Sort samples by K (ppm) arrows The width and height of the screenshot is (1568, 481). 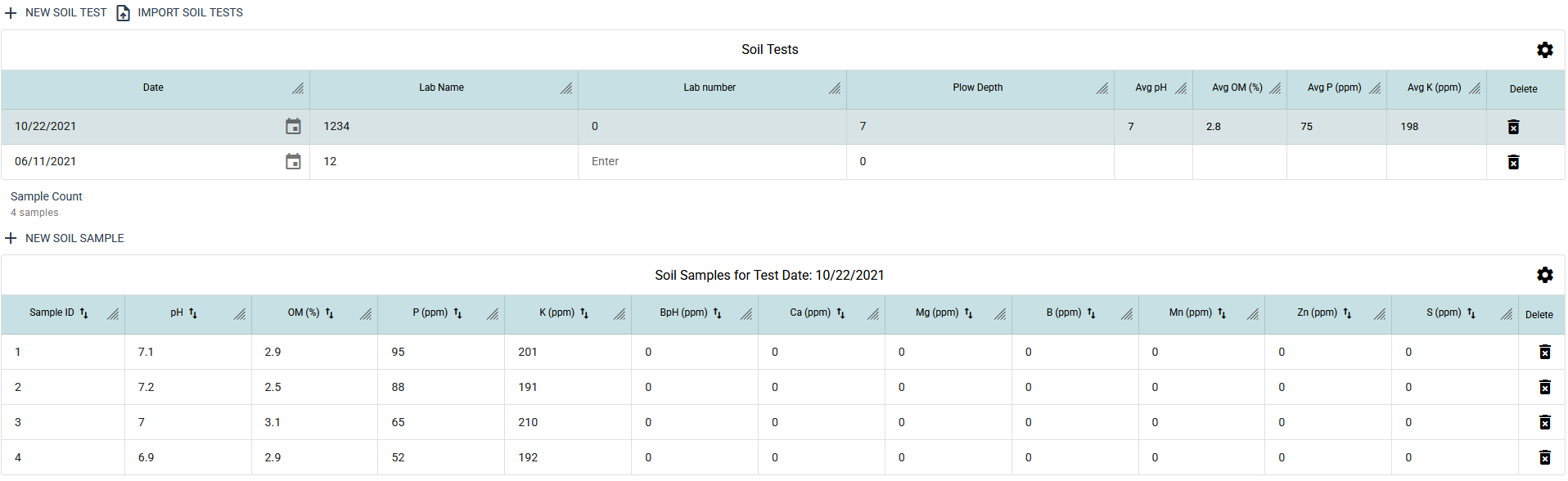pyautogui.click(x=584, y=313)
